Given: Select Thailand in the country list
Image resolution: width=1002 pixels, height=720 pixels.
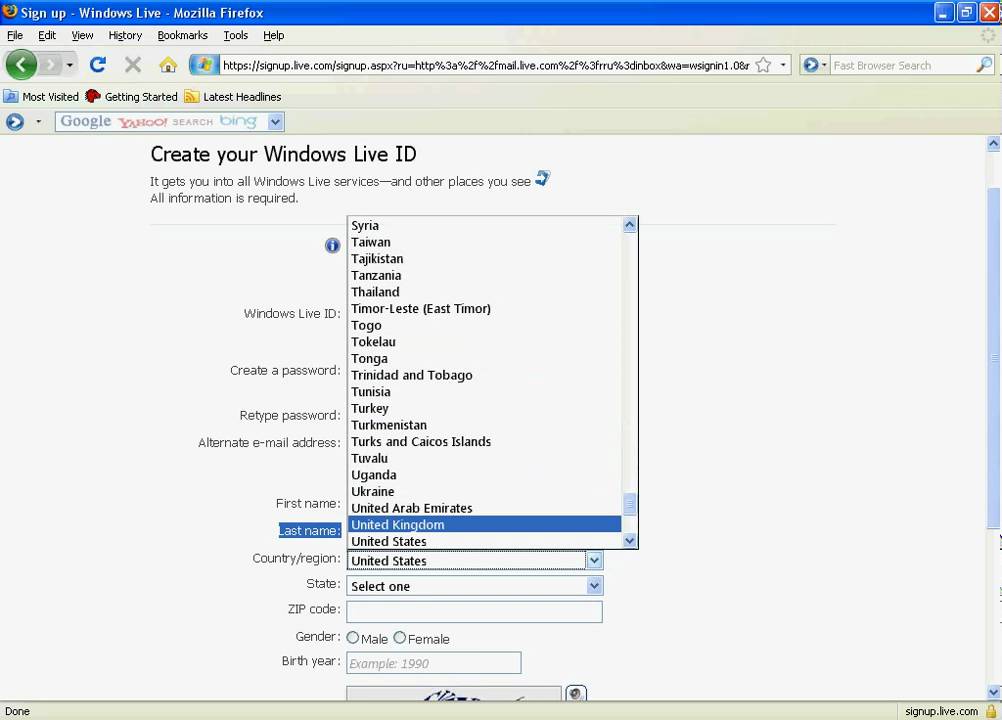Looking at the screenshot, I should (484, 292).
